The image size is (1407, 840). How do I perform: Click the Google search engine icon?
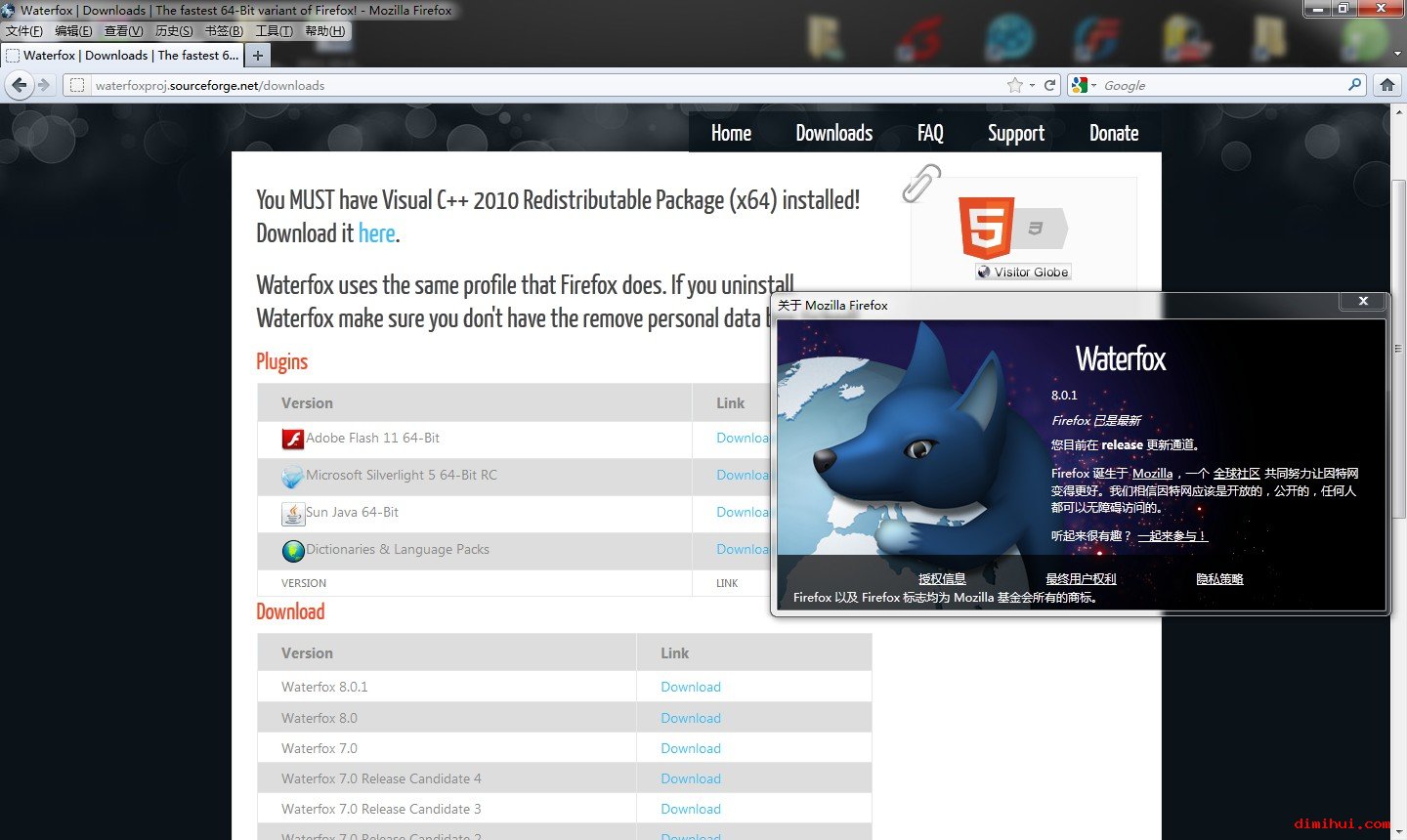point(1080,85)
